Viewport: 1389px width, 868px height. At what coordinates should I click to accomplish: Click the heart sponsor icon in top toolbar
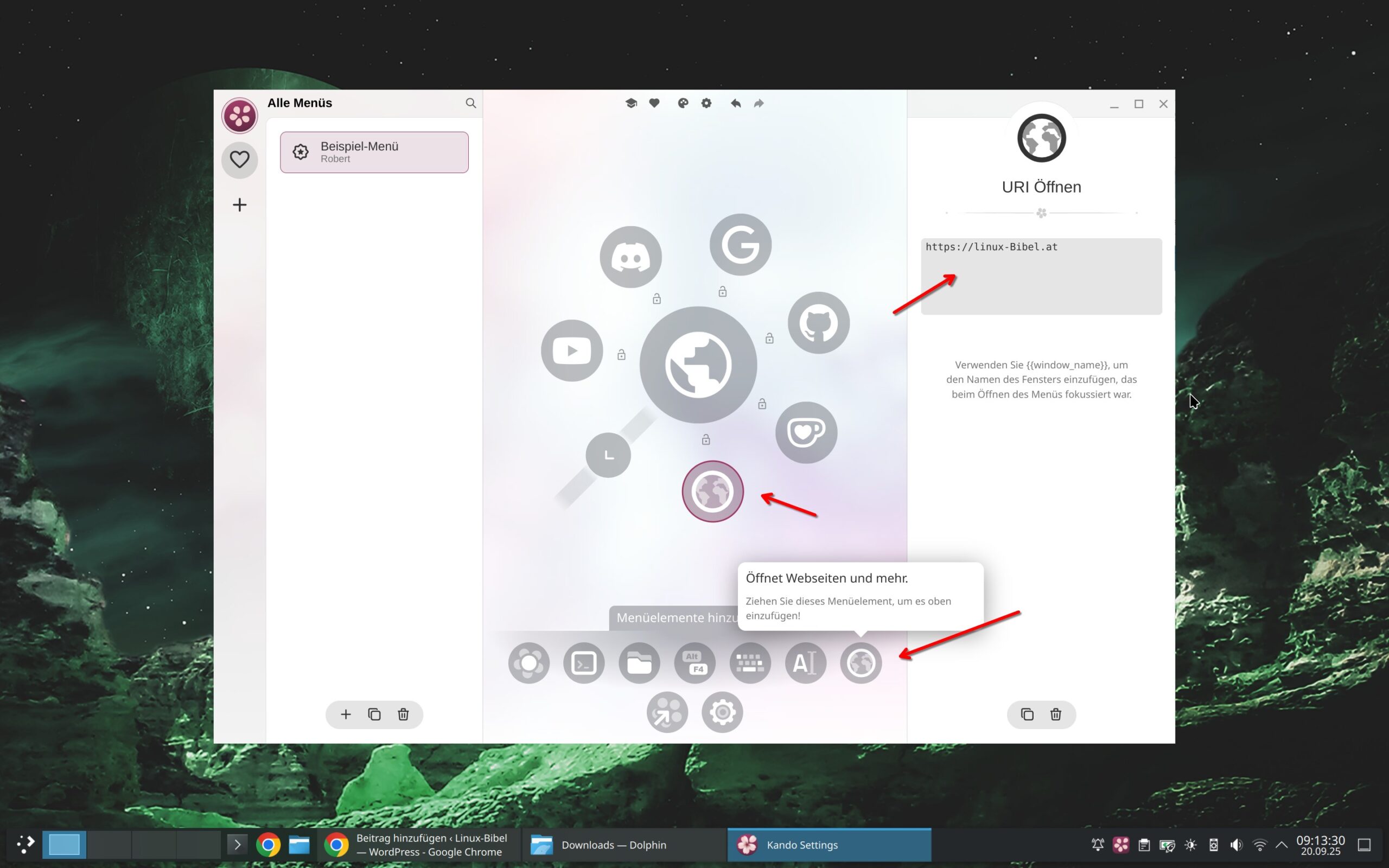click(654, 103)
